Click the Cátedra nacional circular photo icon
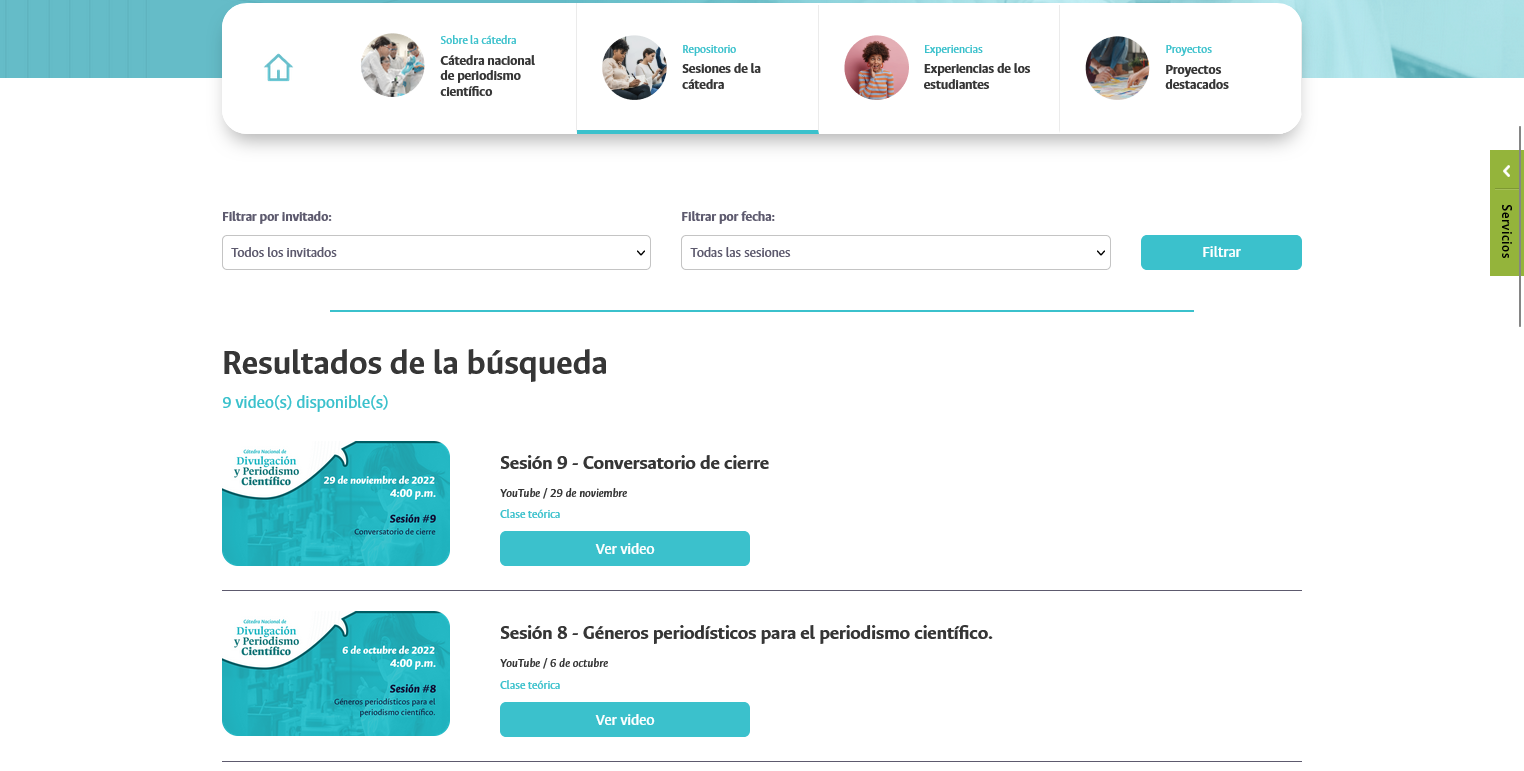1524x771 pixels. [393, 66]
